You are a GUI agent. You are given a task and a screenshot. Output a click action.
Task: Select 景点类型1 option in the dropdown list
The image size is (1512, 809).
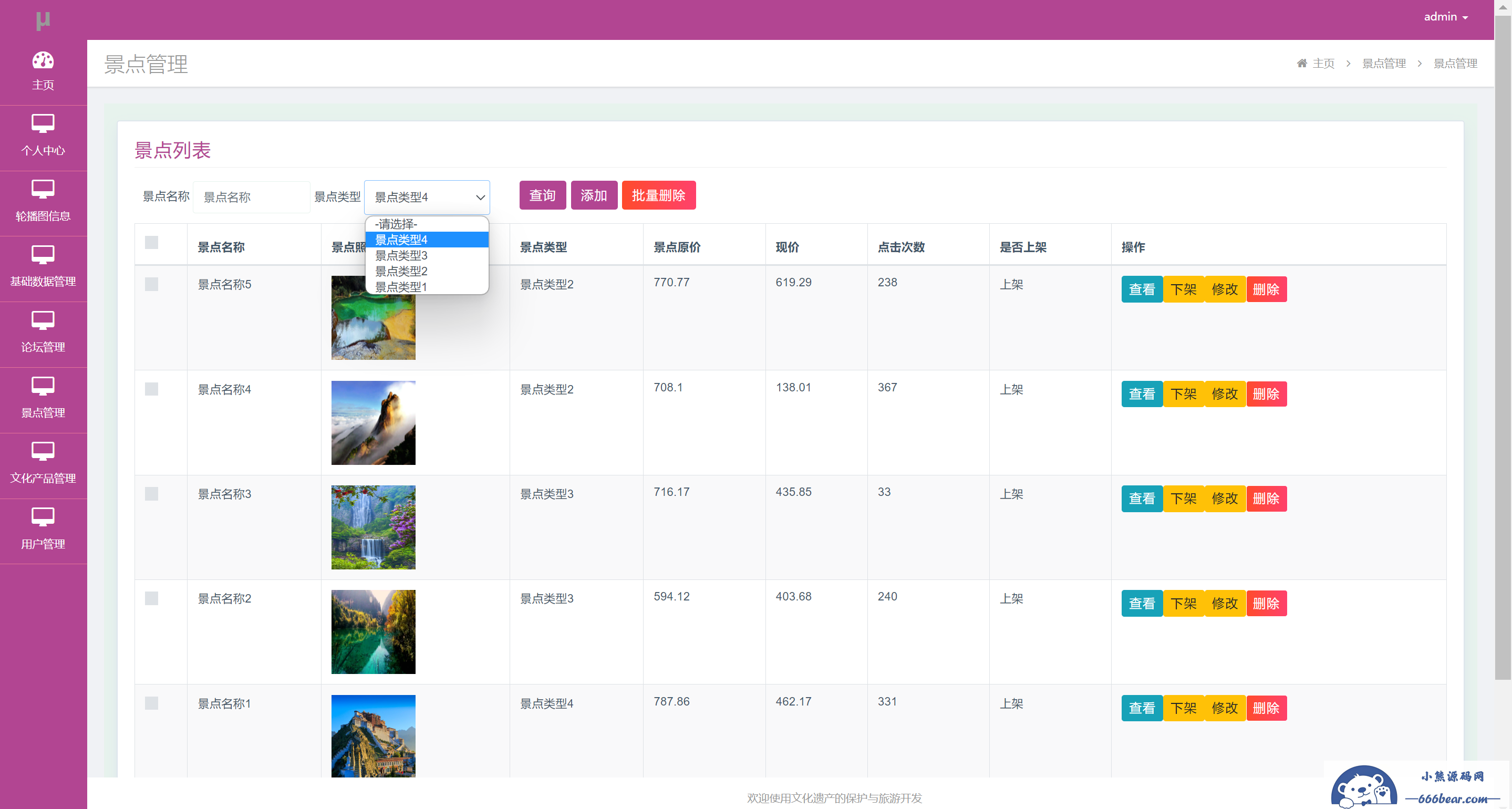click(x=427, y=286)
